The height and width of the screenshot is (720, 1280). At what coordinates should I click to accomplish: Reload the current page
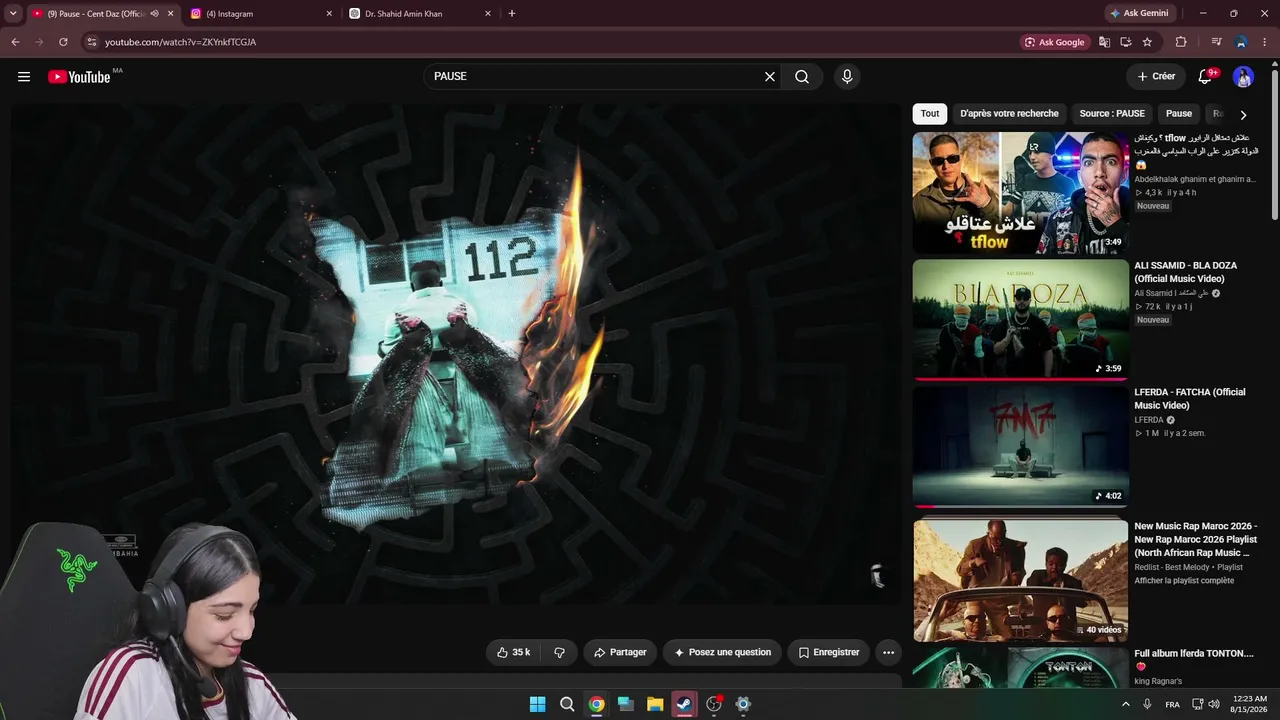(x=63, y=42)
